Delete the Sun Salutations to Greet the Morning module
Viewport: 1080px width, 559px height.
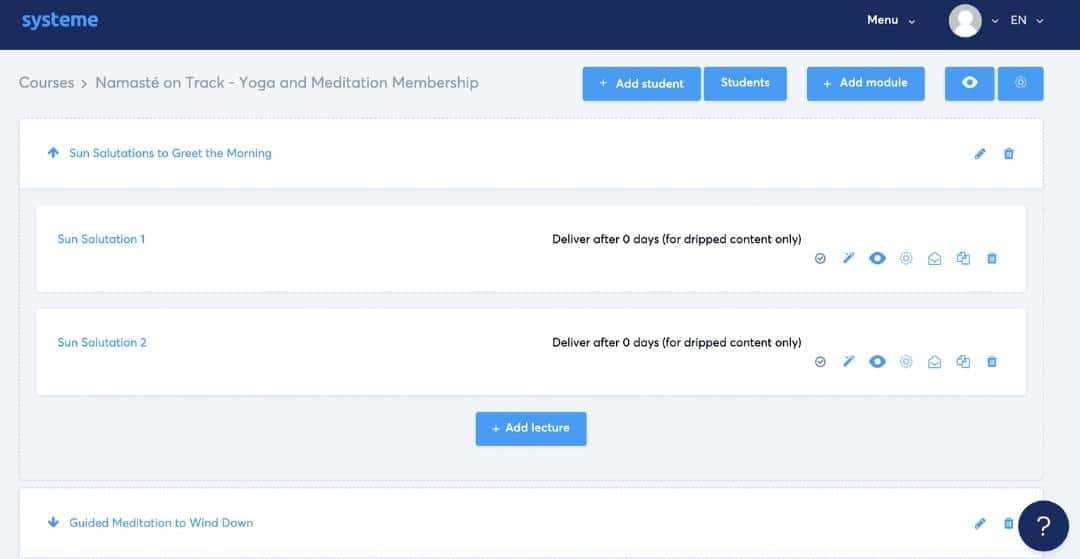[x=1008, y=154]
